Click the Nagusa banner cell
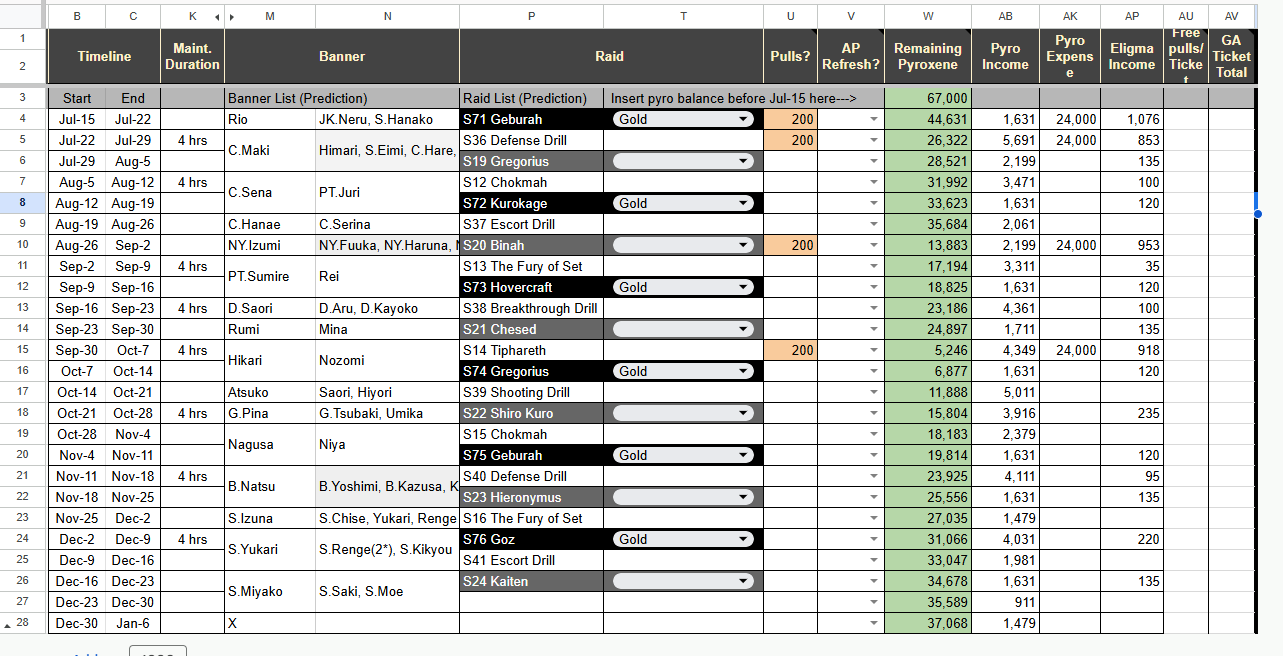The height and width of the screenshot is (656, 1283). [270, 444]
